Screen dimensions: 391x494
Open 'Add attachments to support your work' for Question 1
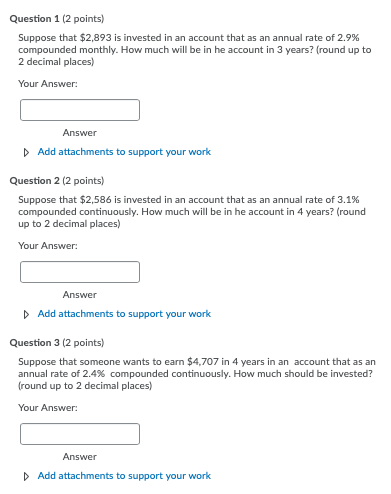(124, 152)
